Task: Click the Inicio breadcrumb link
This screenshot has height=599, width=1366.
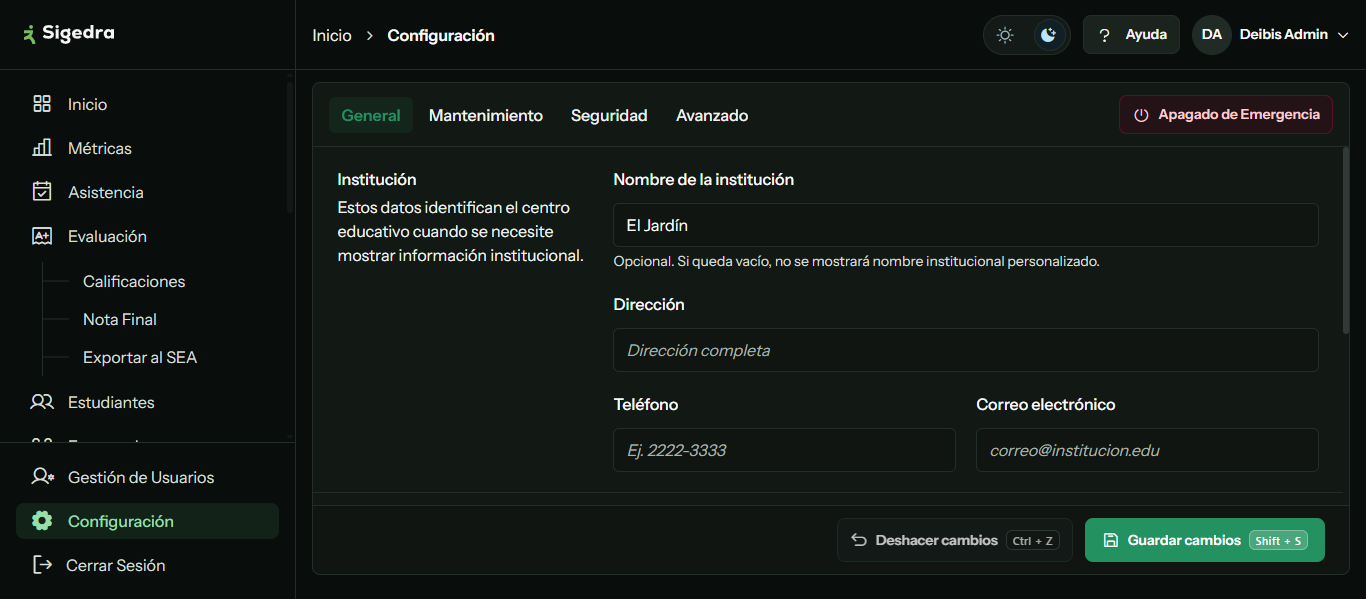Action: pos(332,35)
